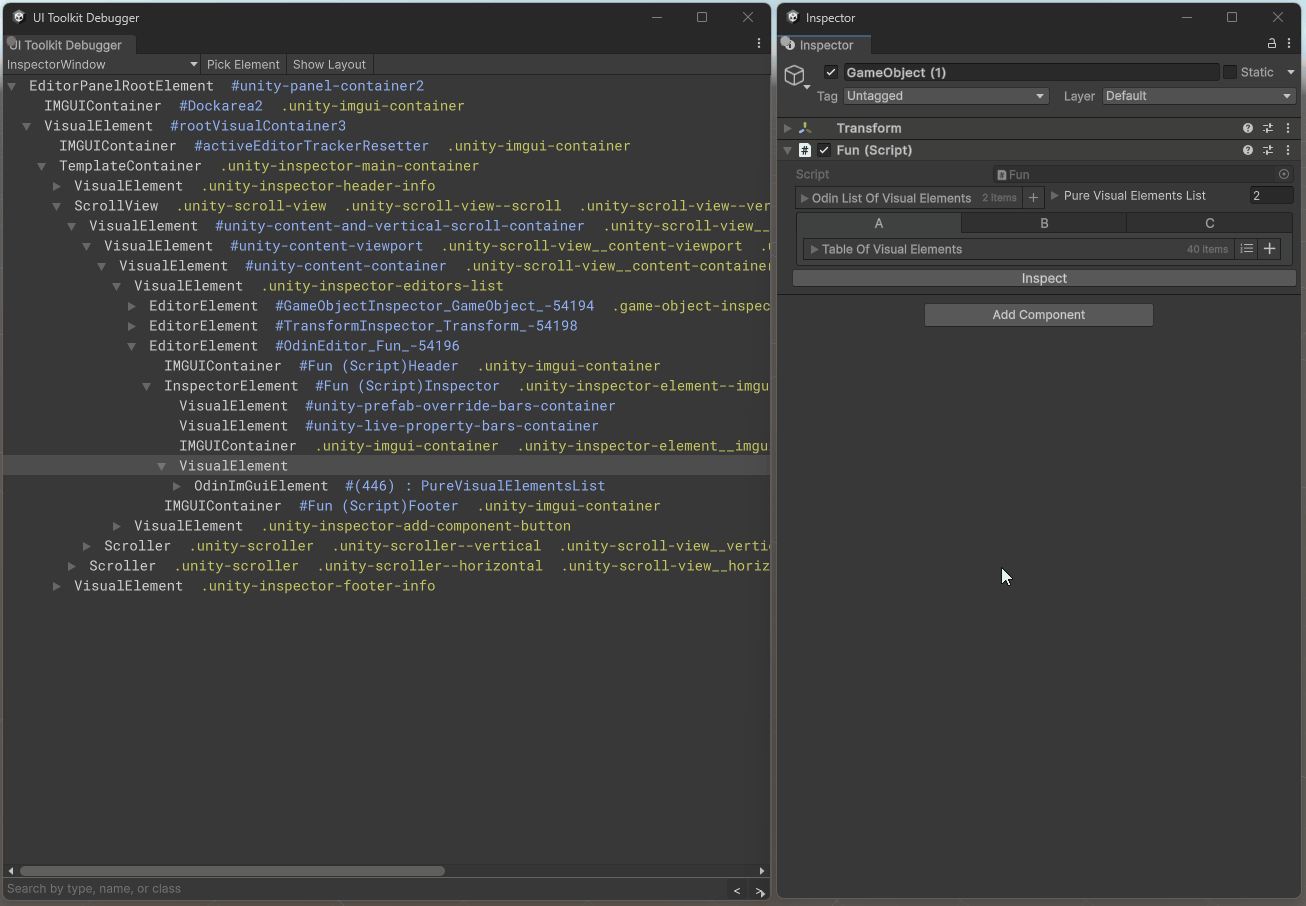Select EditorElement #TransformInspector_Transform_-54198 row
1306x906 pixels.
387,326
